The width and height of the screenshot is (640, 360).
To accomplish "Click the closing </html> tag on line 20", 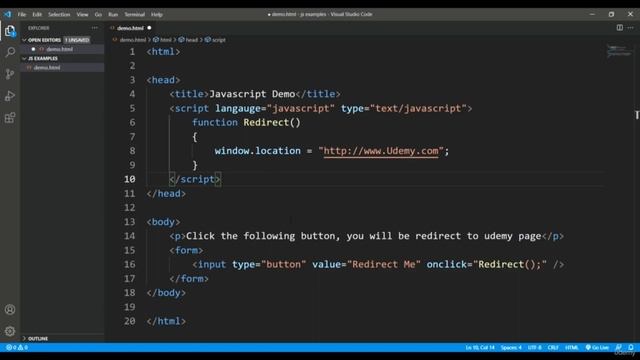I will point(166,321).
